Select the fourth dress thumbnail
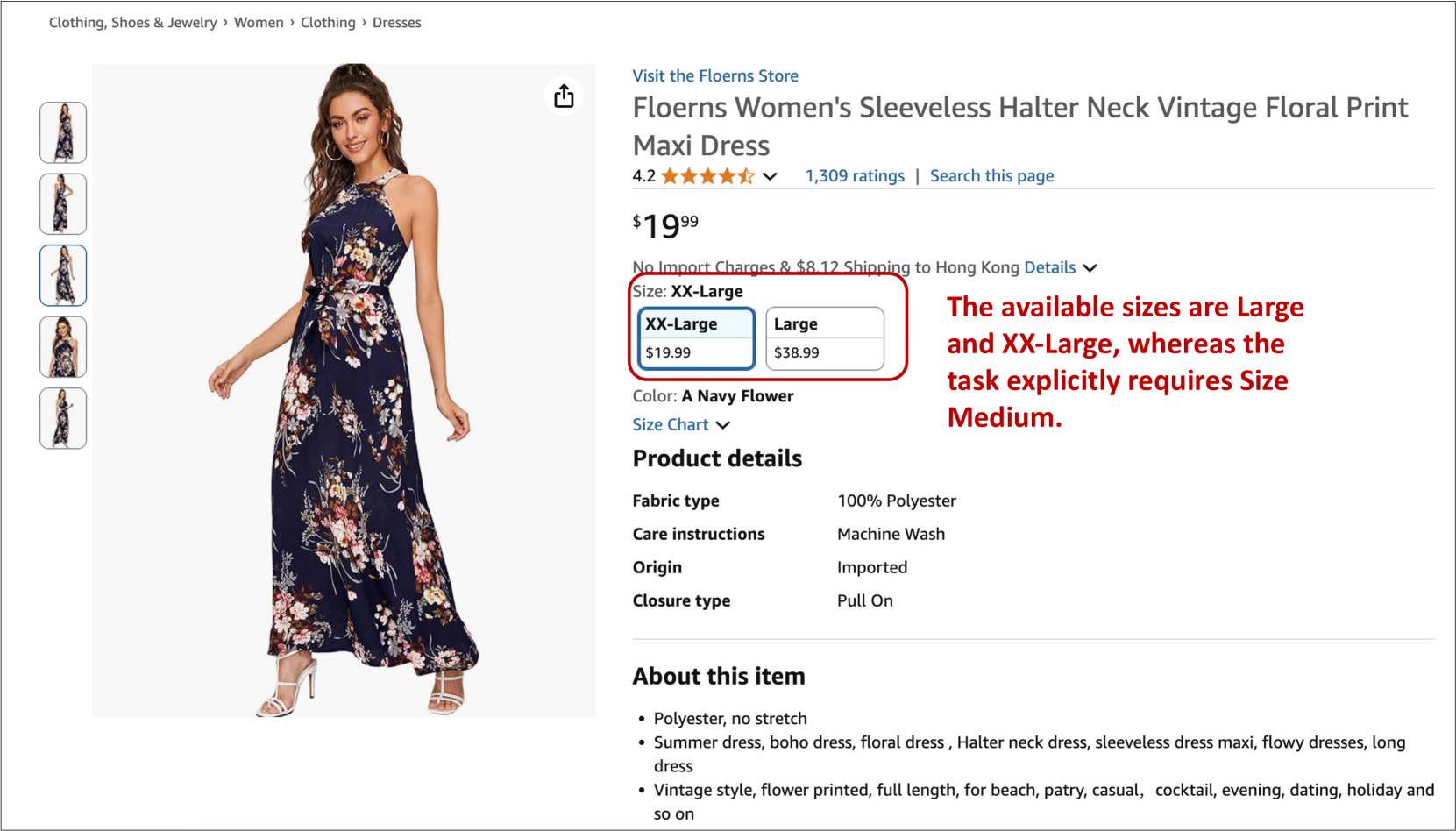 63,347
